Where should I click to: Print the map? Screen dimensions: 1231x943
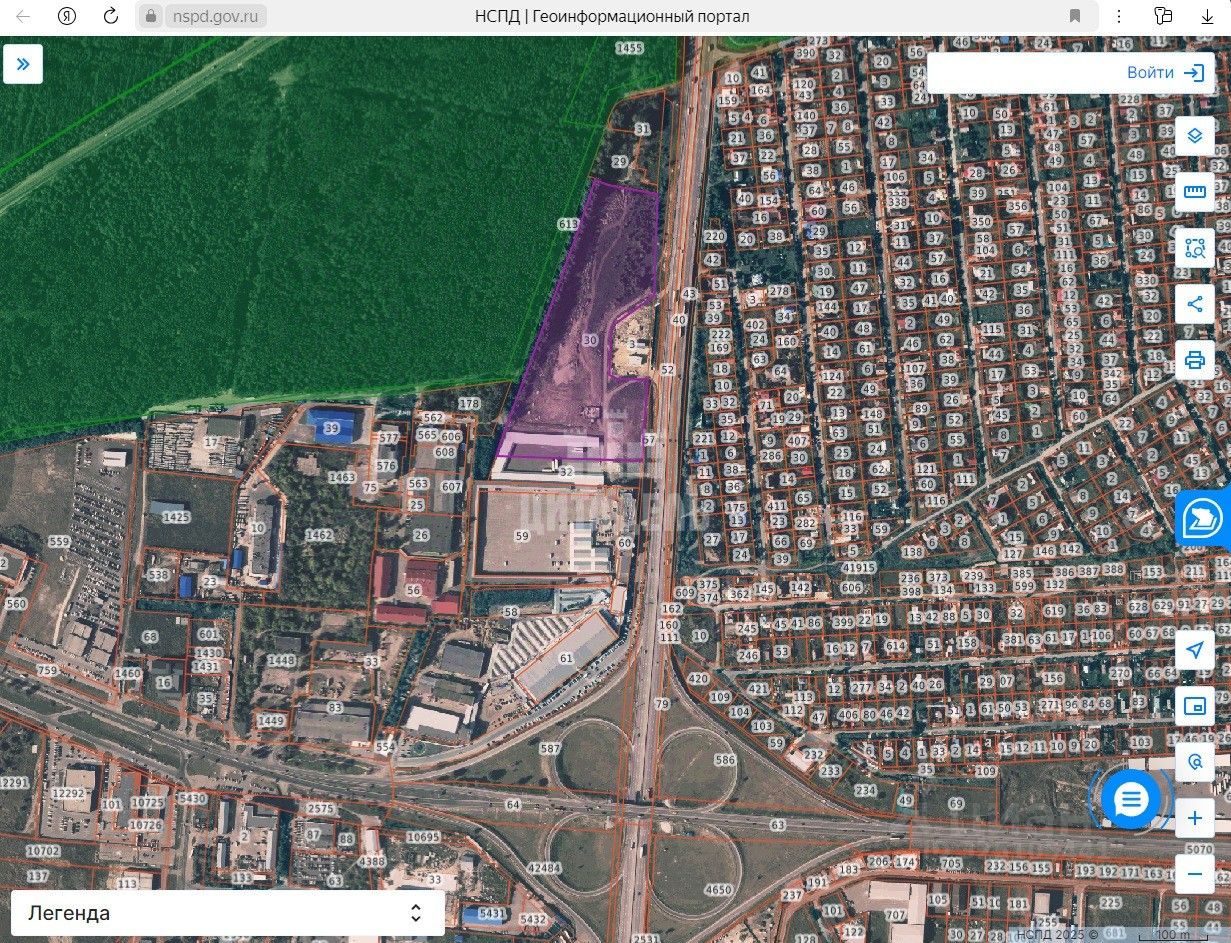(x=1194, y=360)
